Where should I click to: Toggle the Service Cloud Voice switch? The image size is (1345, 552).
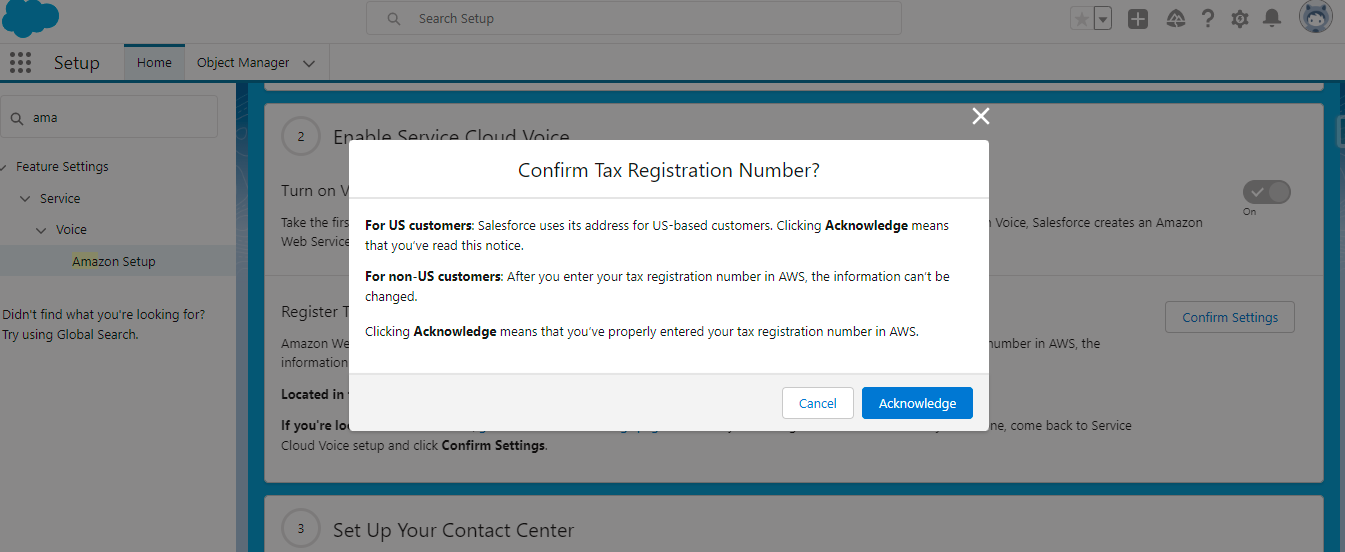pyautogui.click(x=1266, y=192)
